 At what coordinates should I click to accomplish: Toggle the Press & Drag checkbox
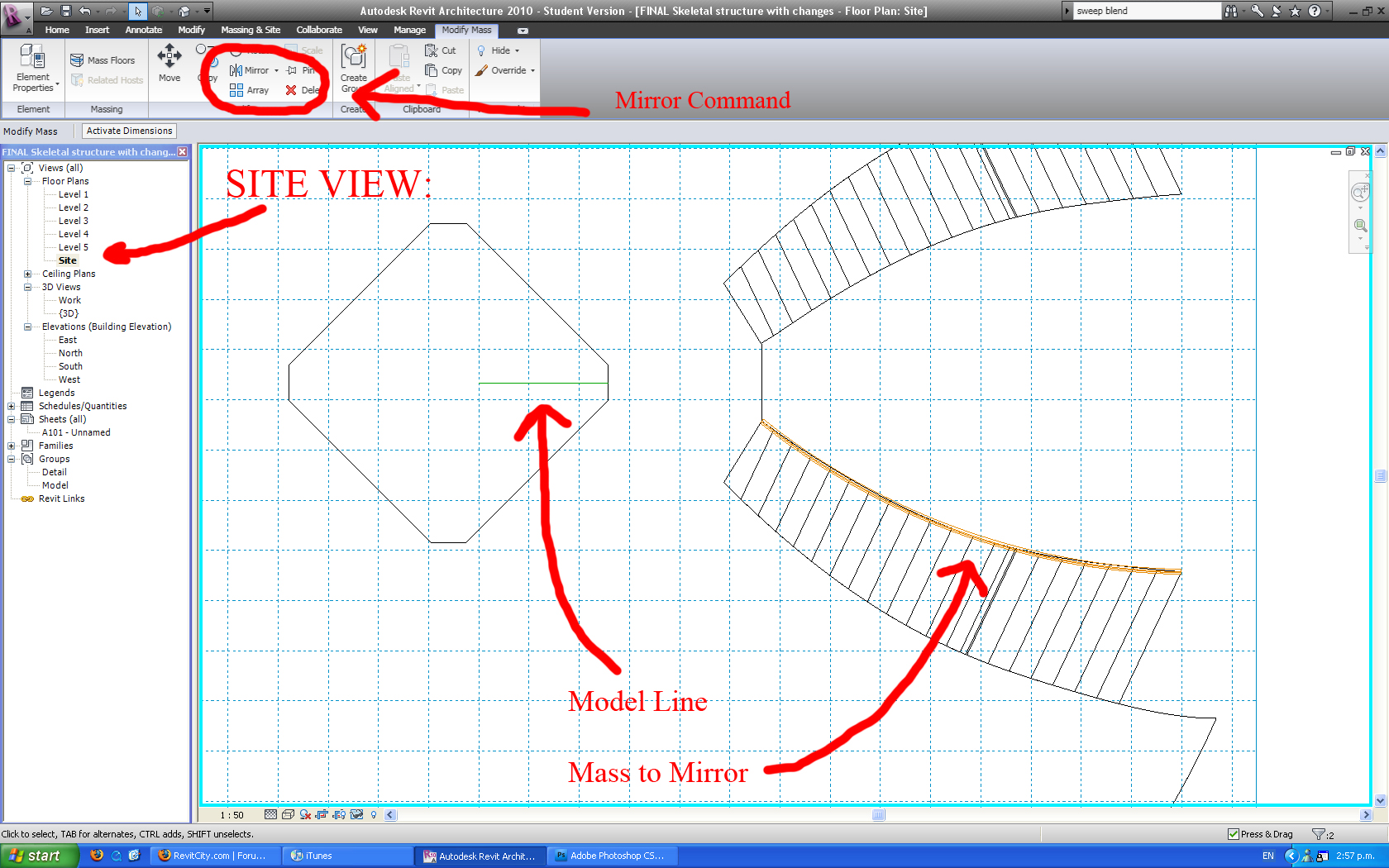pyautogui.click(x=1234, y=834)
